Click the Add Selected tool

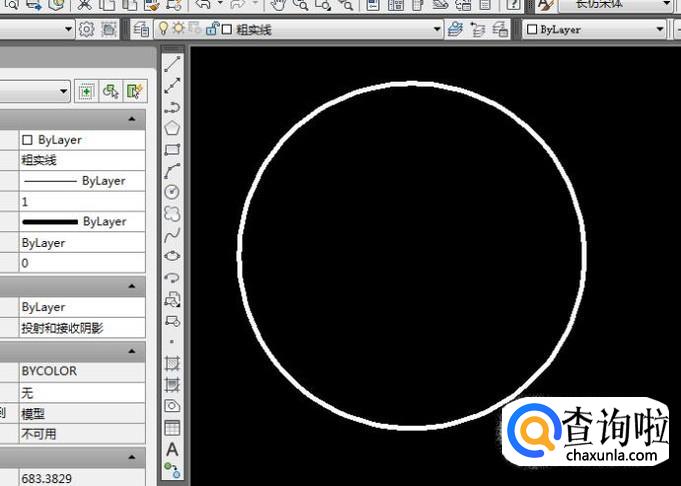[x=172, y=470]
